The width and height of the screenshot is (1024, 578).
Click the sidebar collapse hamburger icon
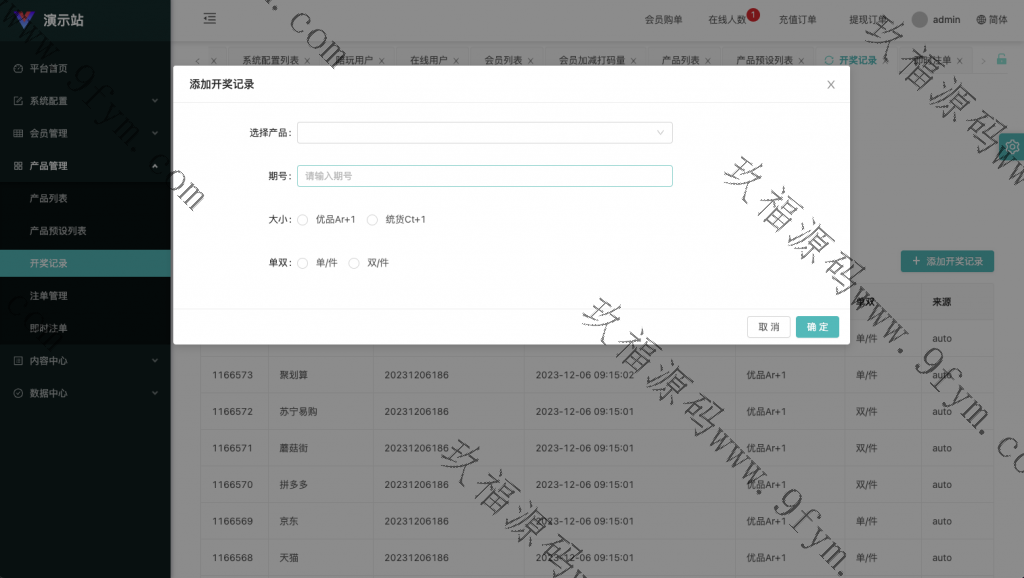pos(209,18)
